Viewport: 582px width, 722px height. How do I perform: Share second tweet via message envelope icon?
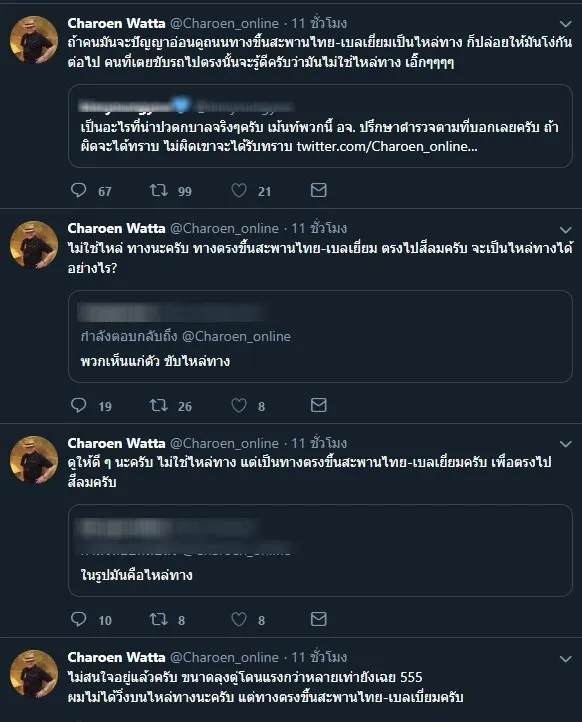pyautogui.click(x=319, y=405)
